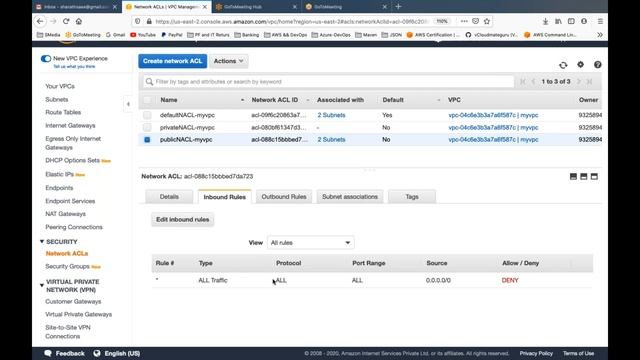Maximize details pane with full layout icon
The width and height of the screenshot is (640, 360).
click(x=594, y=176)
